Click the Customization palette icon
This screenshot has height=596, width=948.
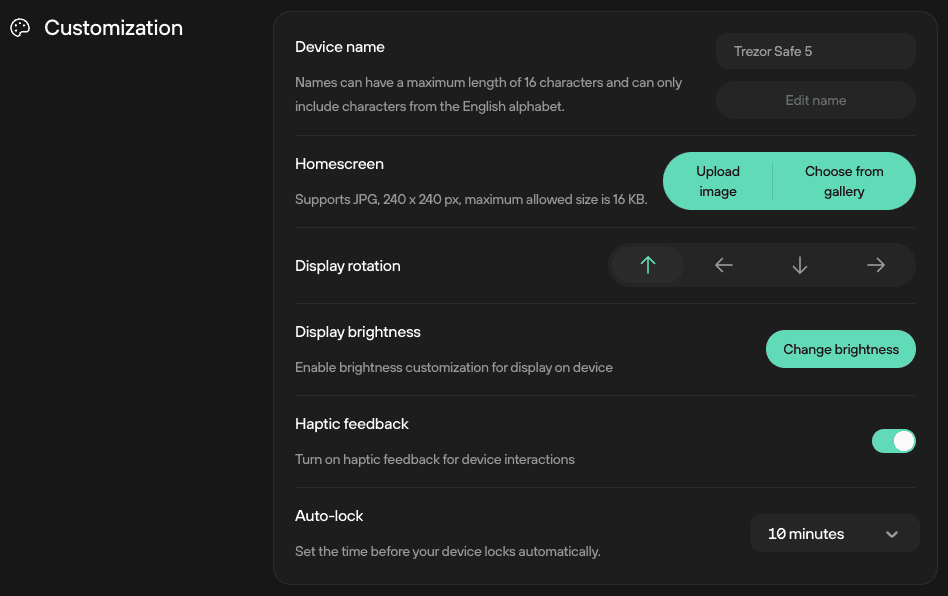(x=20, y=28)
